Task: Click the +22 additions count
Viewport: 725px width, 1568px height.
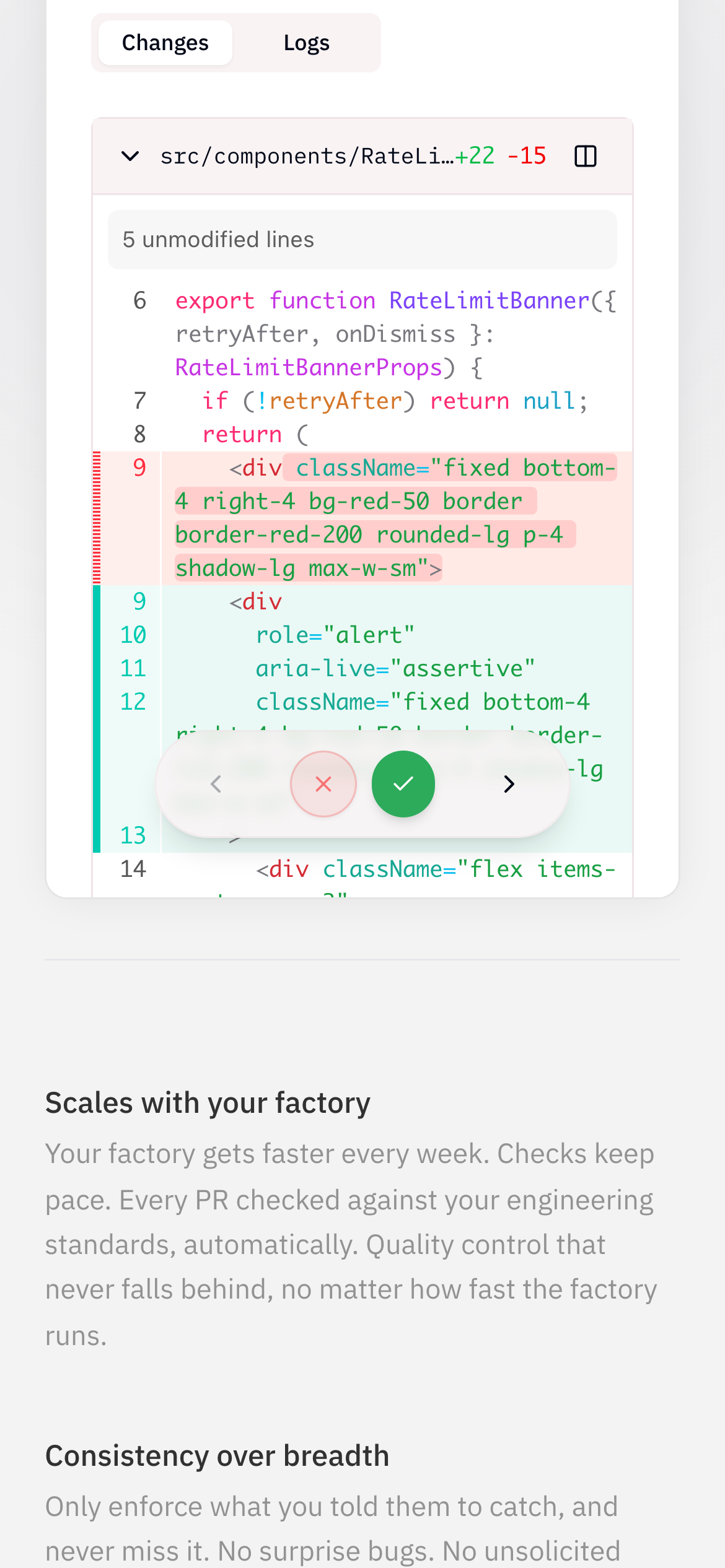Action: coord(475,156)
